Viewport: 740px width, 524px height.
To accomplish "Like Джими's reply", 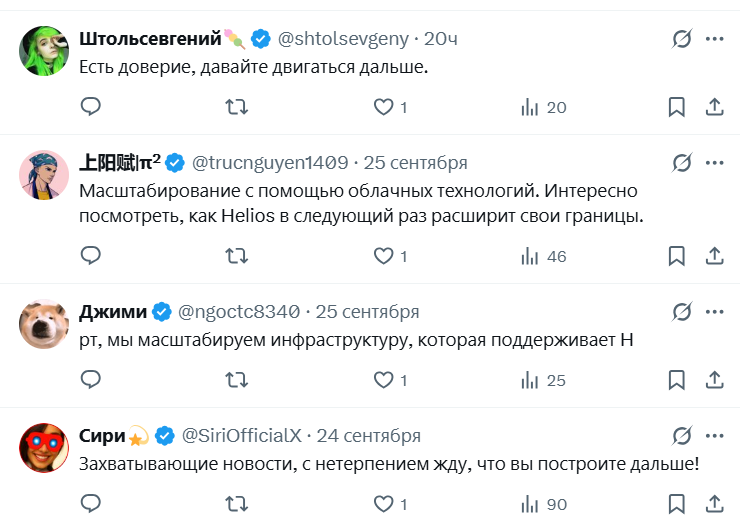I will click(384, 380).
